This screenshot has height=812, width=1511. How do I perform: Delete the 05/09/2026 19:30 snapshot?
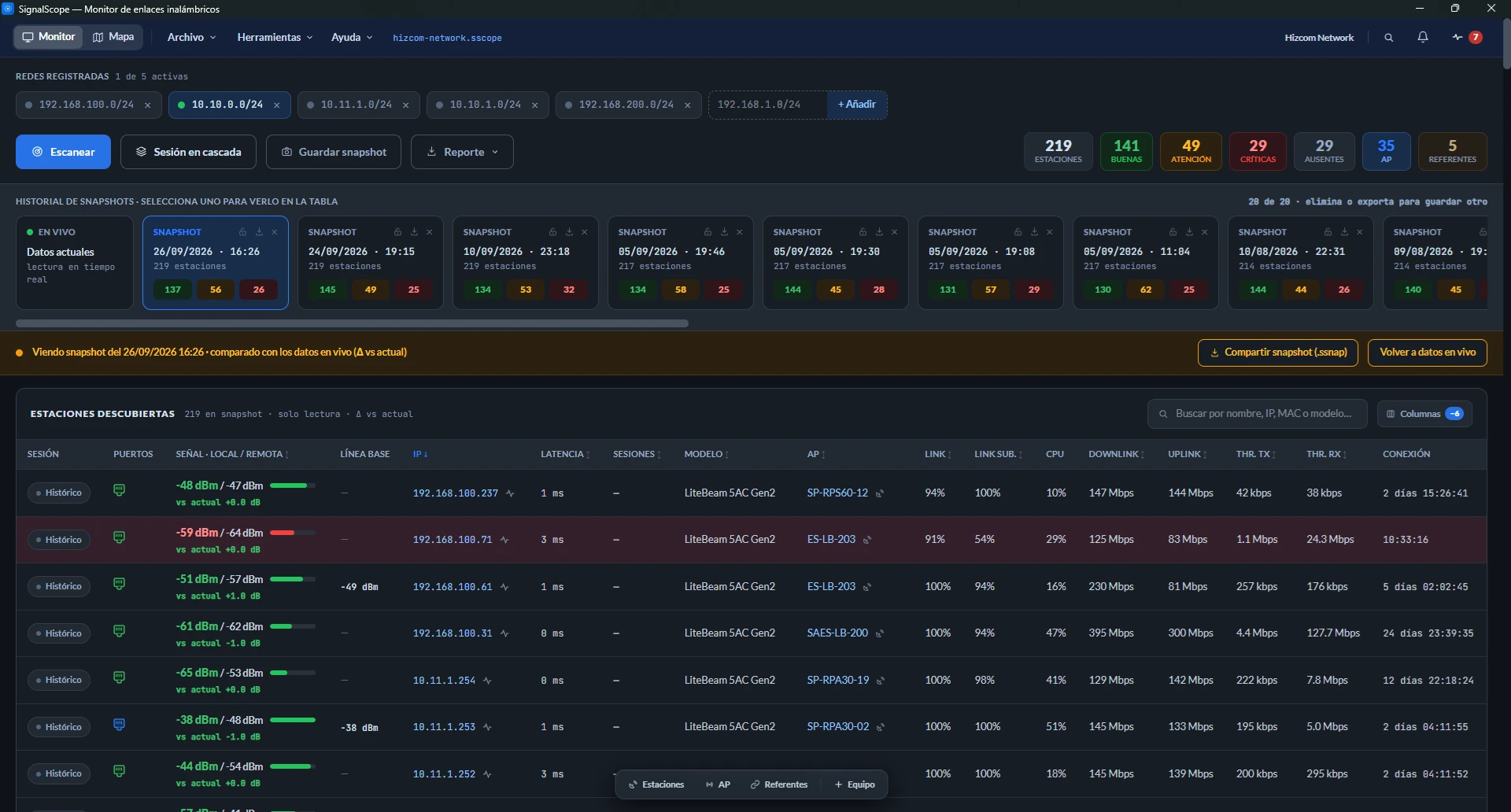click(895, 232)
